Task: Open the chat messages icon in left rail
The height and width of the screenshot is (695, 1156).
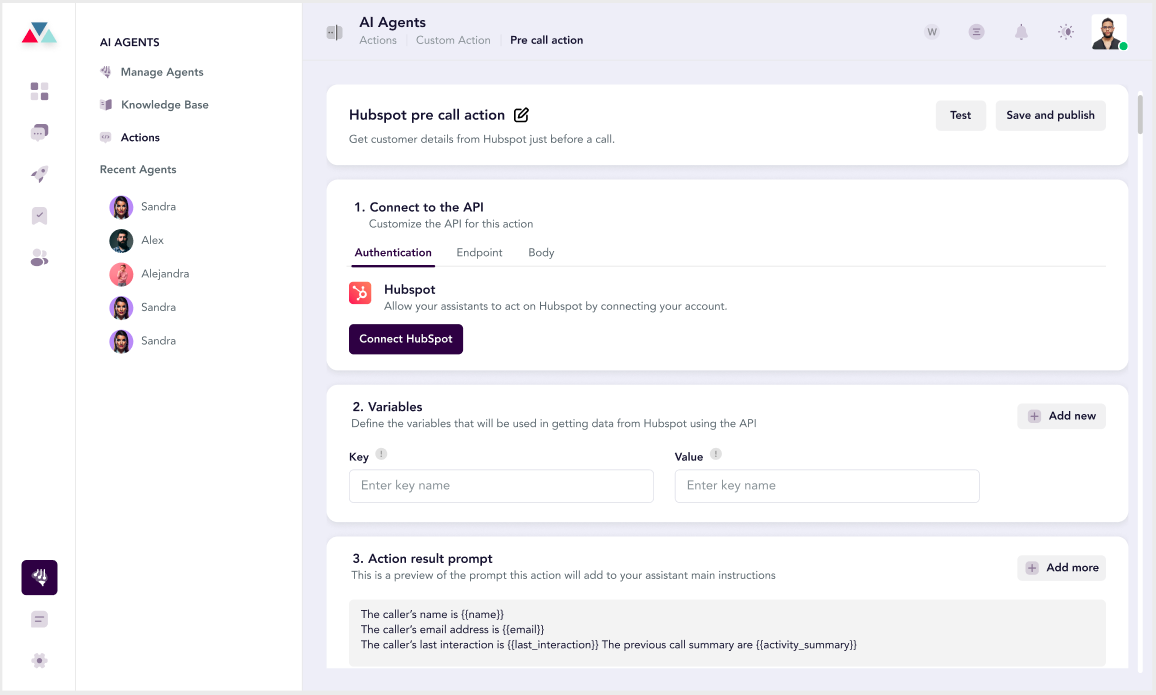Action: click(39, 133)
